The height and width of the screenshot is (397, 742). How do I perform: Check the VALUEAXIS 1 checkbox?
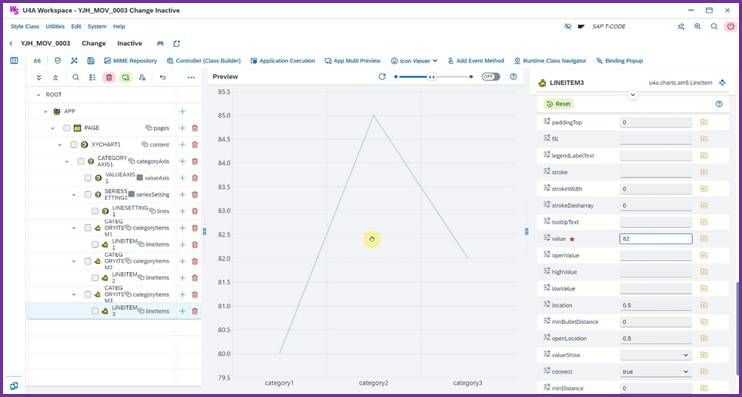tap(88, 178)
